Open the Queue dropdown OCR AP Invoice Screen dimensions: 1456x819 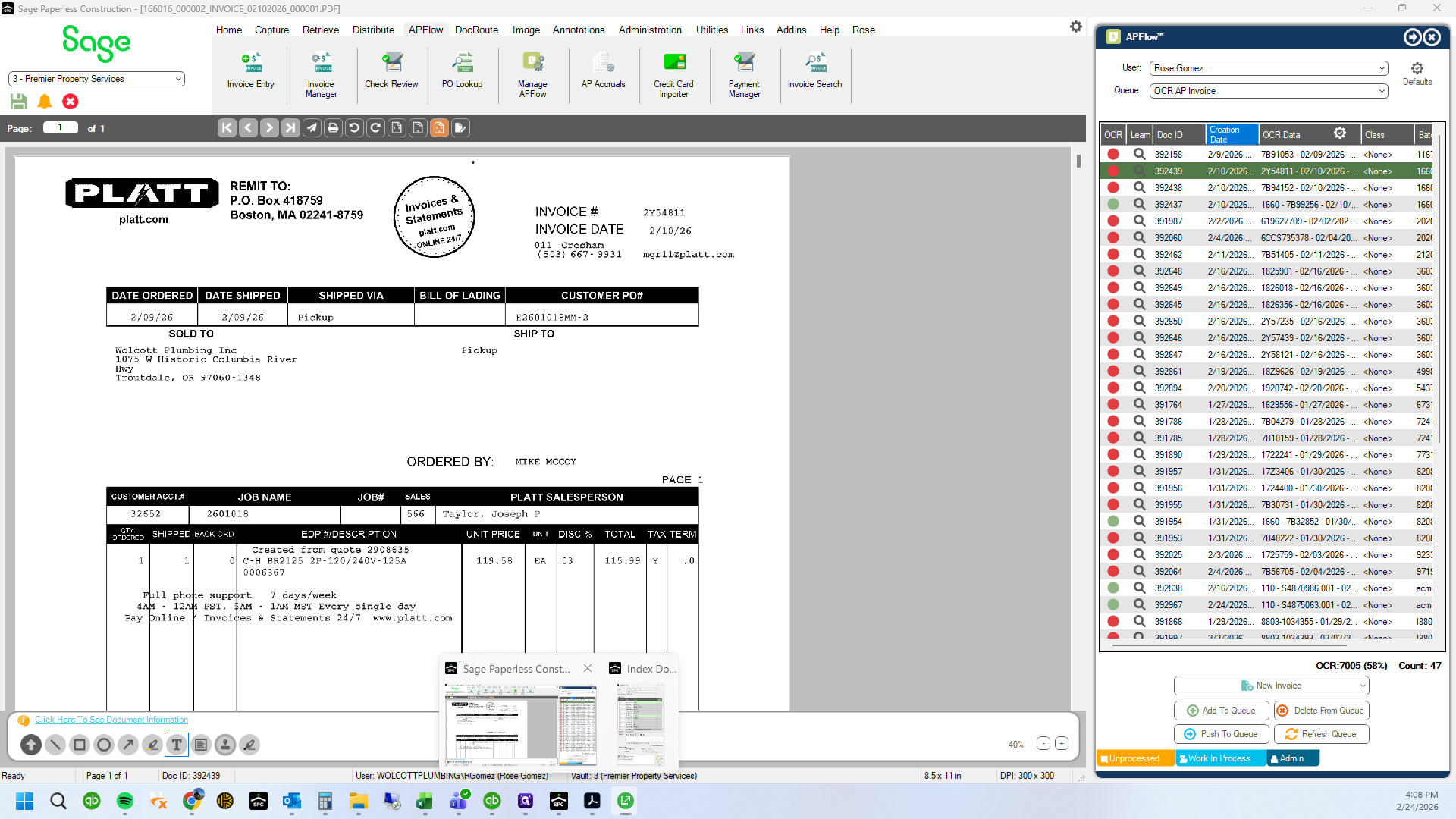pos(1269,91)
